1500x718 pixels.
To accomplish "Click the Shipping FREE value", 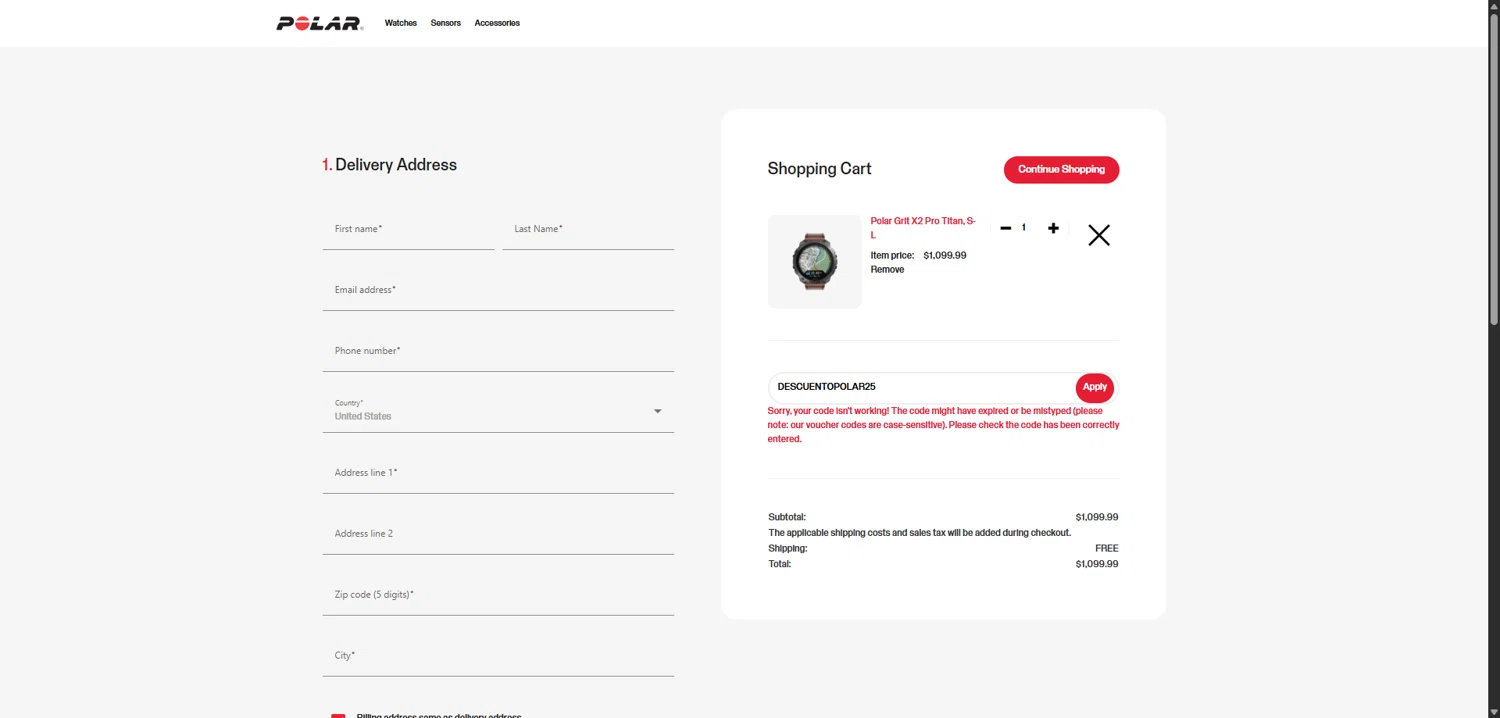I will (x=1107, y=548).
